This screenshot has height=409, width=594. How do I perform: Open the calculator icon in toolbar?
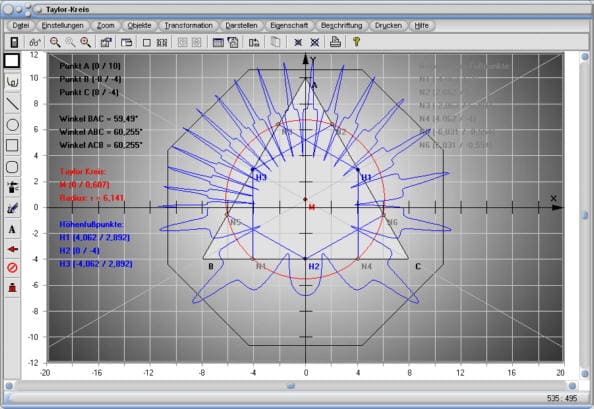point(14,42)
